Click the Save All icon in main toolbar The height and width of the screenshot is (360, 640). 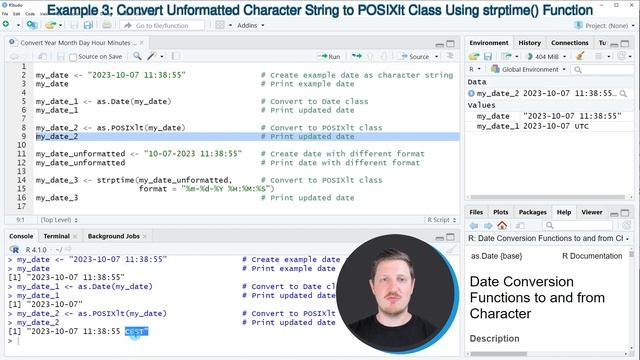click(88, 25)
